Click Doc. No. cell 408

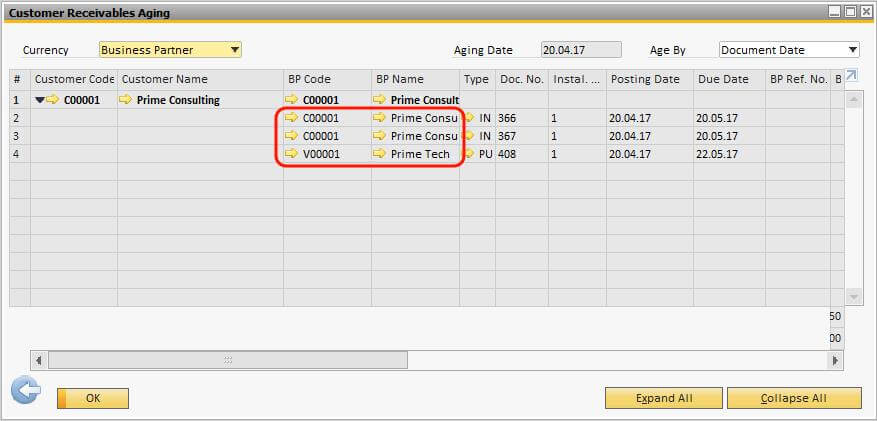click(x=522, y=154)
